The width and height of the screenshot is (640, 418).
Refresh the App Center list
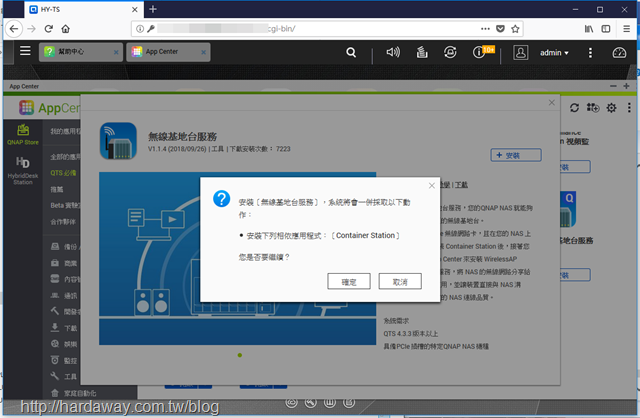574,108
